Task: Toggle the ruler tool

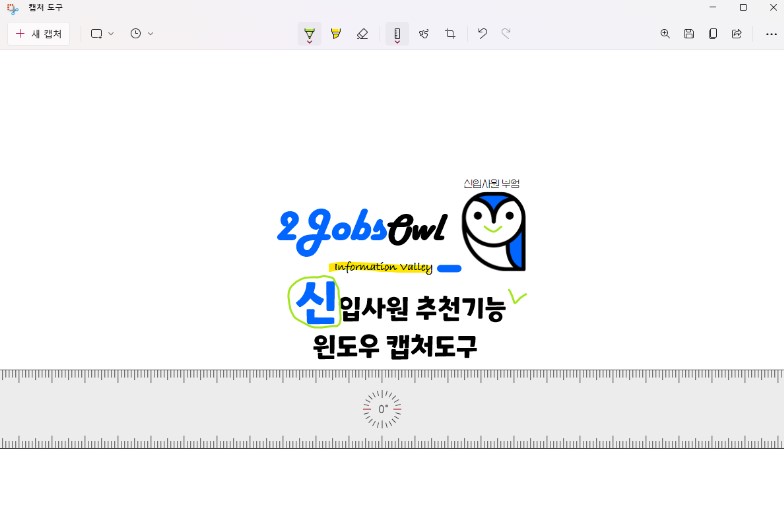Action: (397, 34)
